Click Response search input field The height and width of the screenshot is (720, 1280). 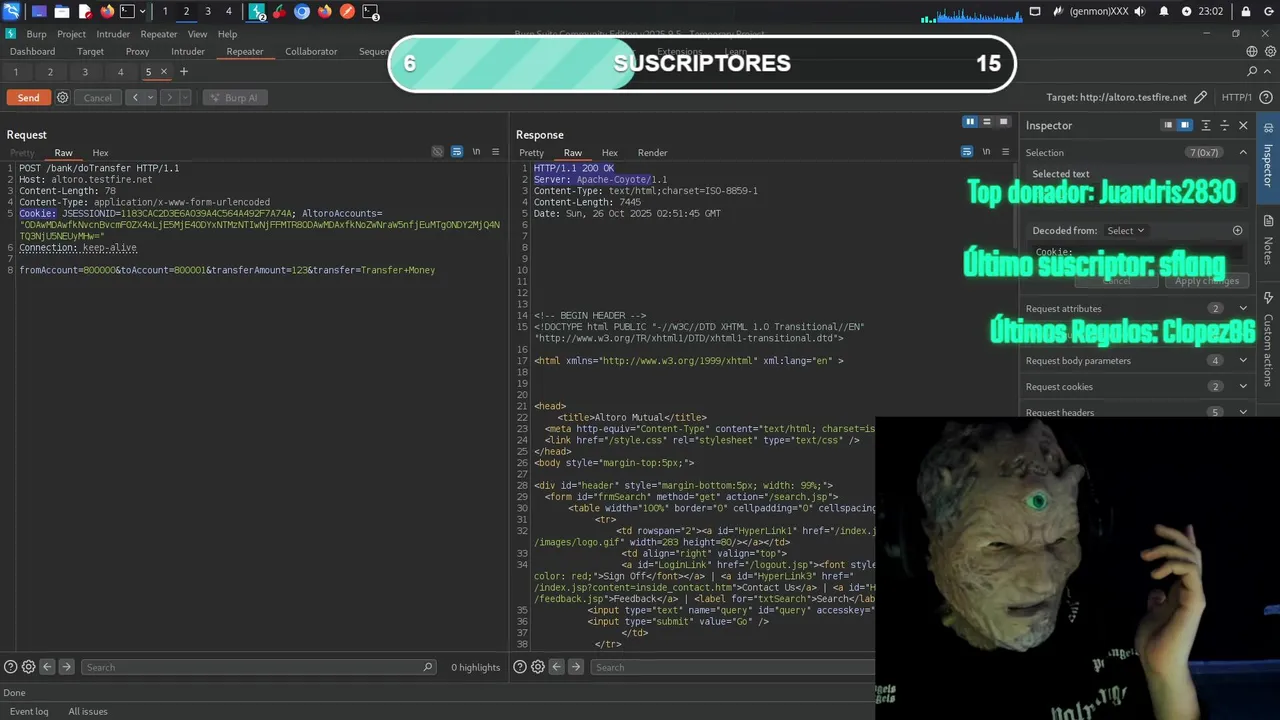(733, 667)
